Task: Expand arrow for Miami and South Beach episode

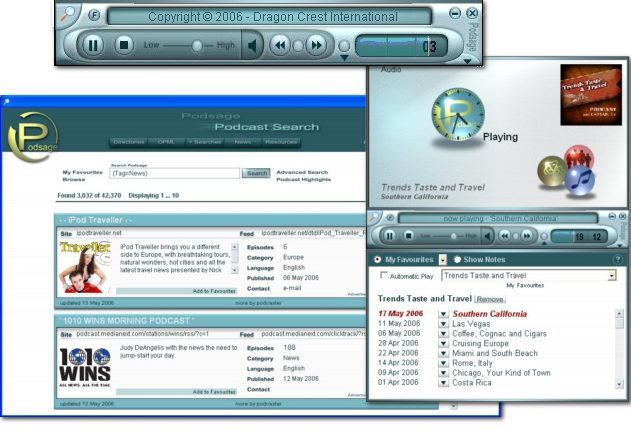Action: pos(443,353)
